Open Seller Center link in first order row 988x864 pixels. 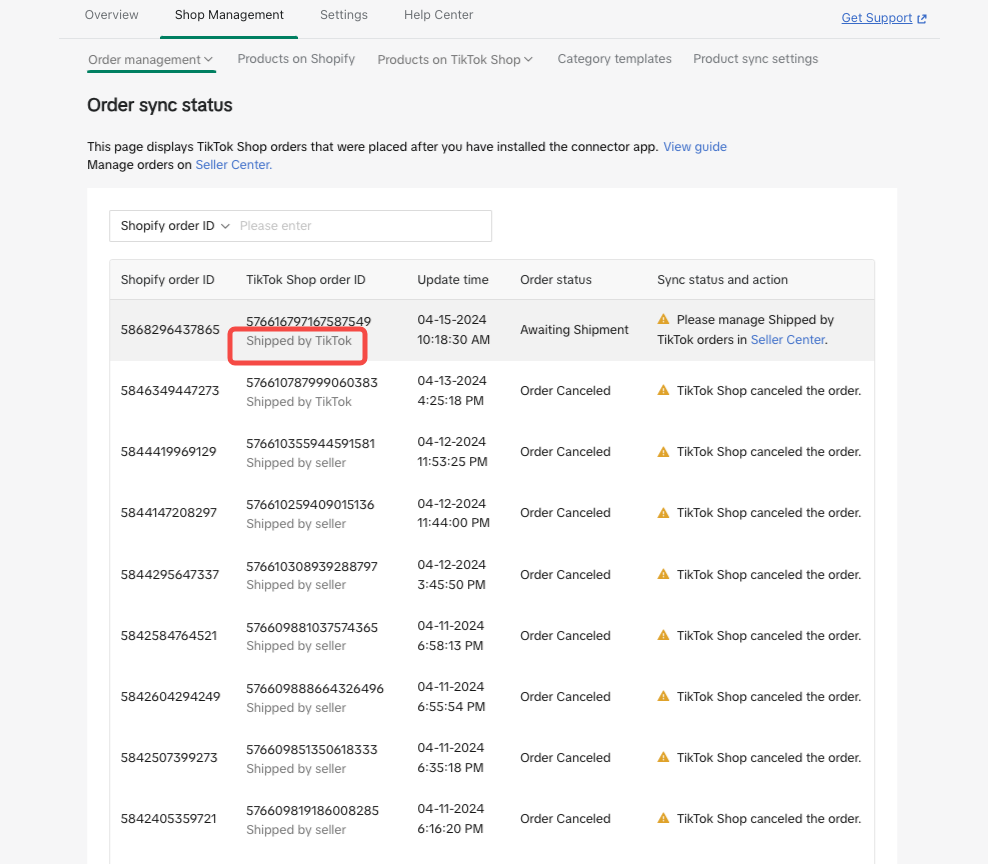788,340
